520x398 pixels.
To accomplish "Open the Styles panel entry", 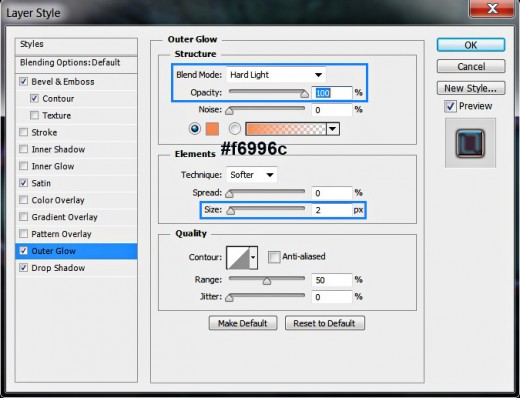I will click(76, 45).
